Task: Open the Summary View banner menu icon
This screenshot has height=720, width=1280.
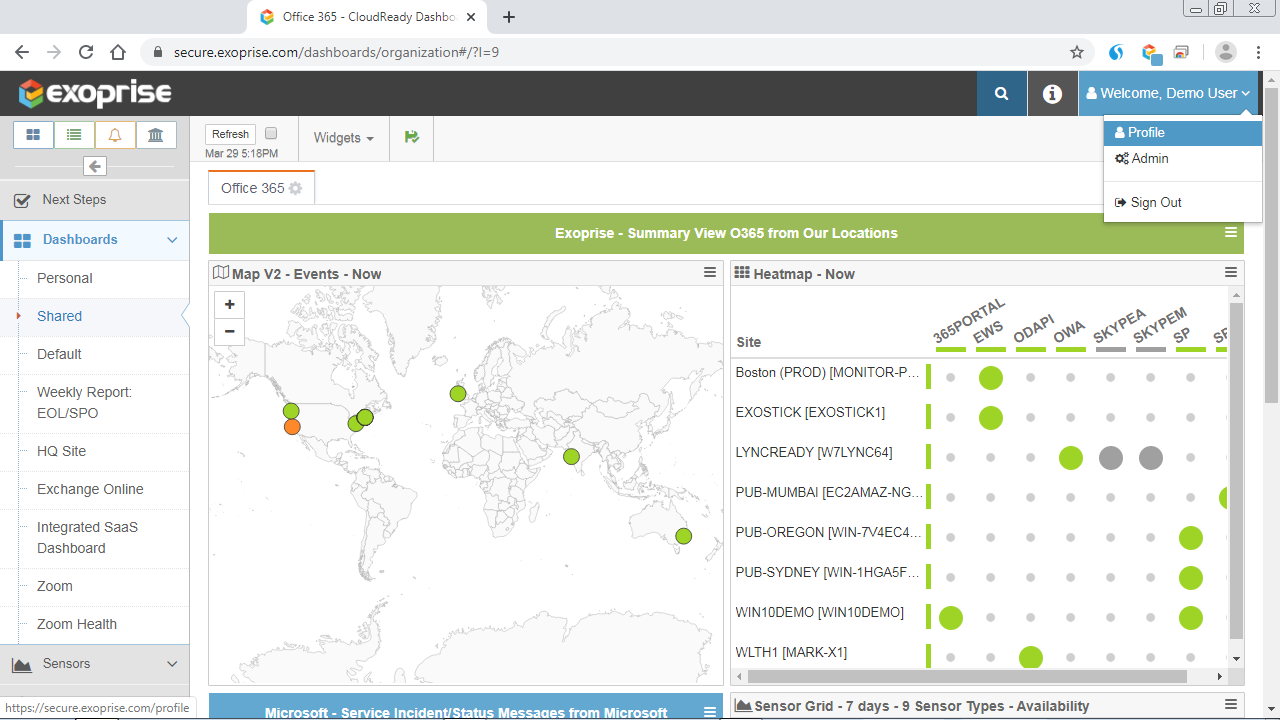Action: pyautogui.click(x=1231, y=232)
